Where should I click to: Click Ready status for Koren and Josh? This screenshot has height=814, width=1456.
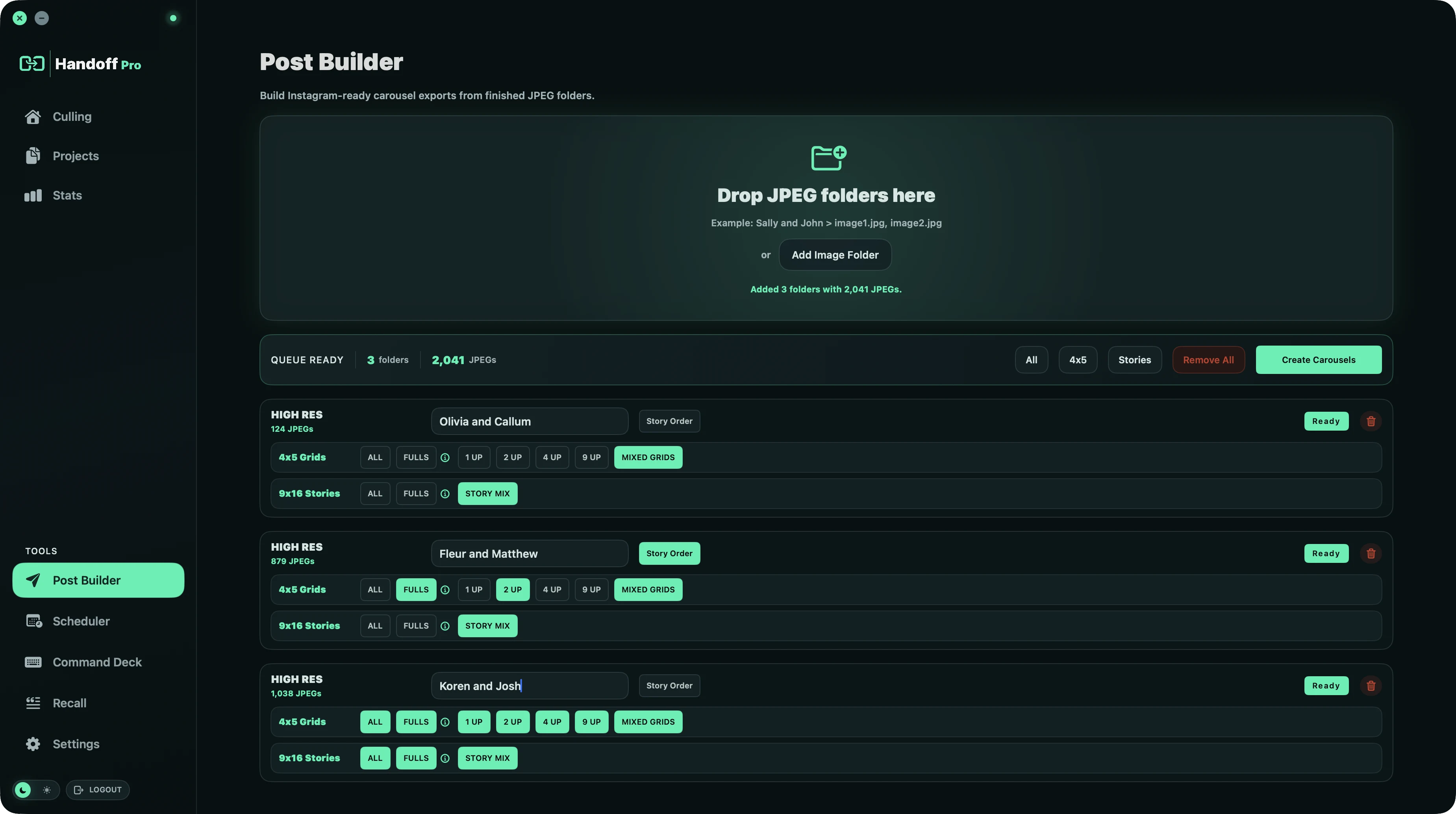pyautogui.click(x=1326, y=686)
